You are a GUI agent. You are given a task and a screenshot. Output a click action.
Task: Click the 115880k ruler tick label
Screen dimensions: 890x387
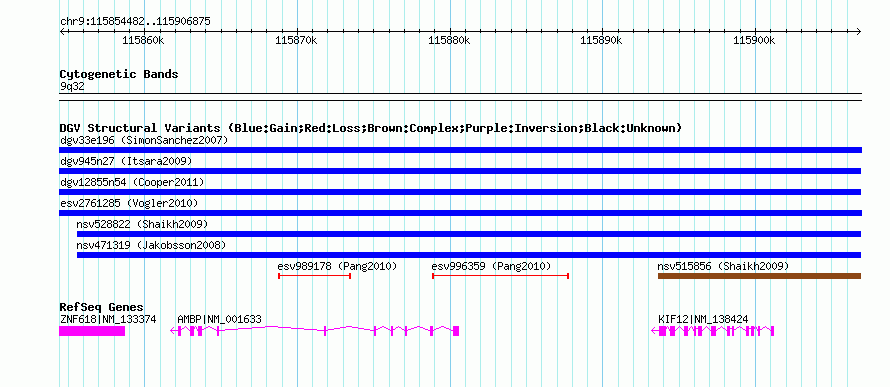[x=449, y=41]
